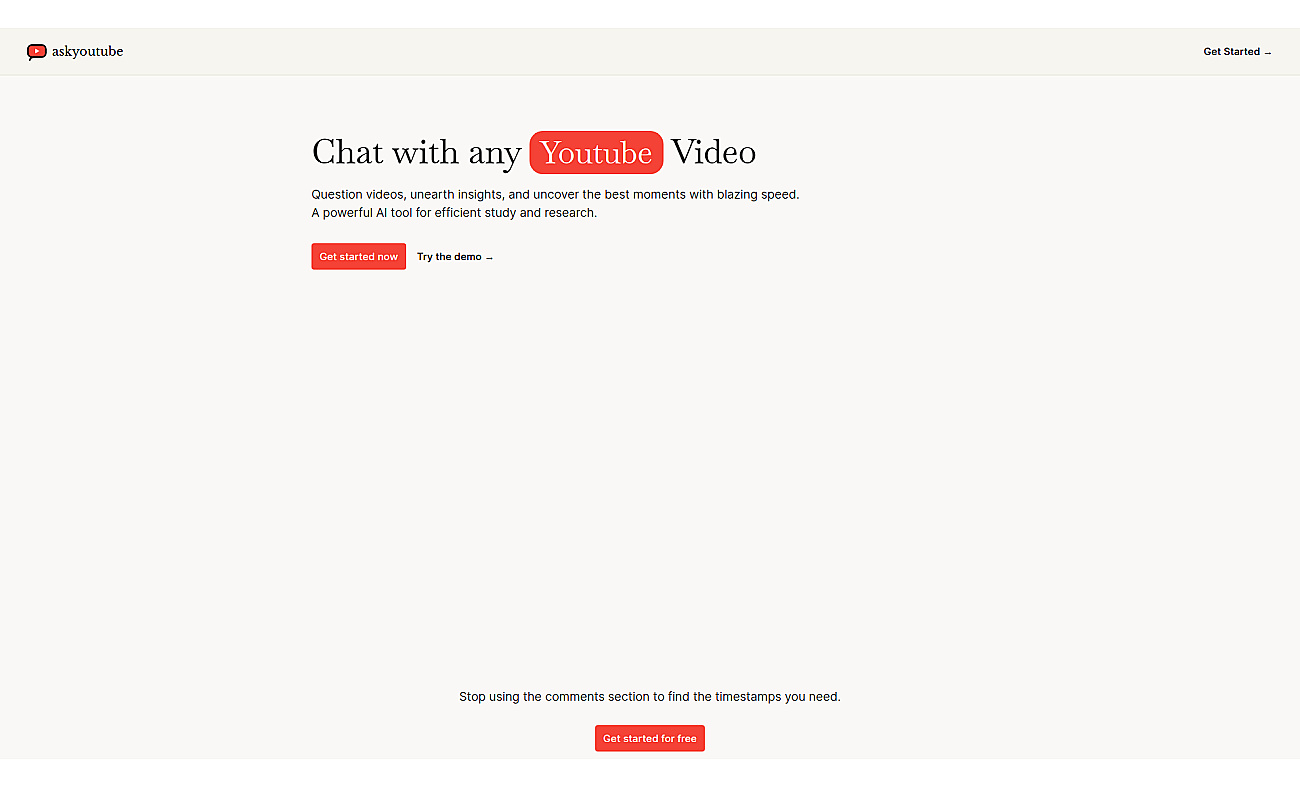Click the 'A powerful AI tool' subtitle line

(x=454, y=213)
